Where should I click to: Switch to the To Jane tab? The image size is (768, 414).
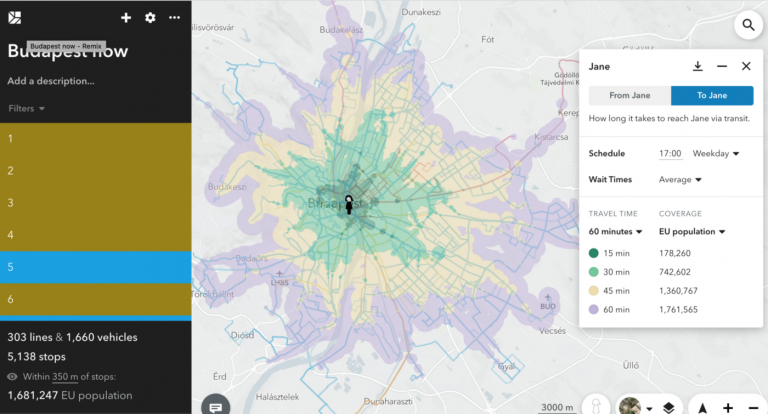712,96
